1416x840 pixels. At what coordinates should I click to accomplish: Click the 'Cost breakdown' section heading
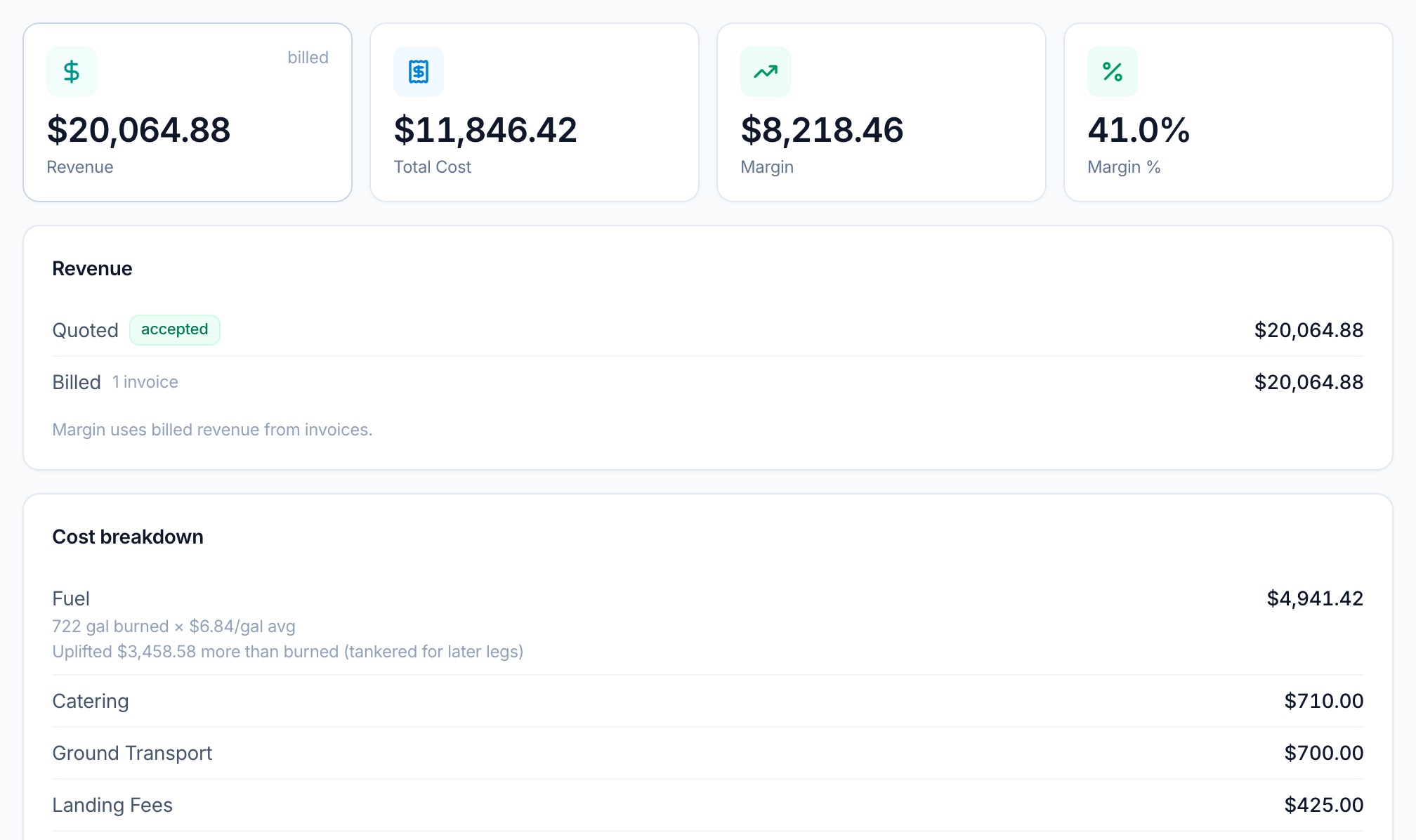click(128, 537)
